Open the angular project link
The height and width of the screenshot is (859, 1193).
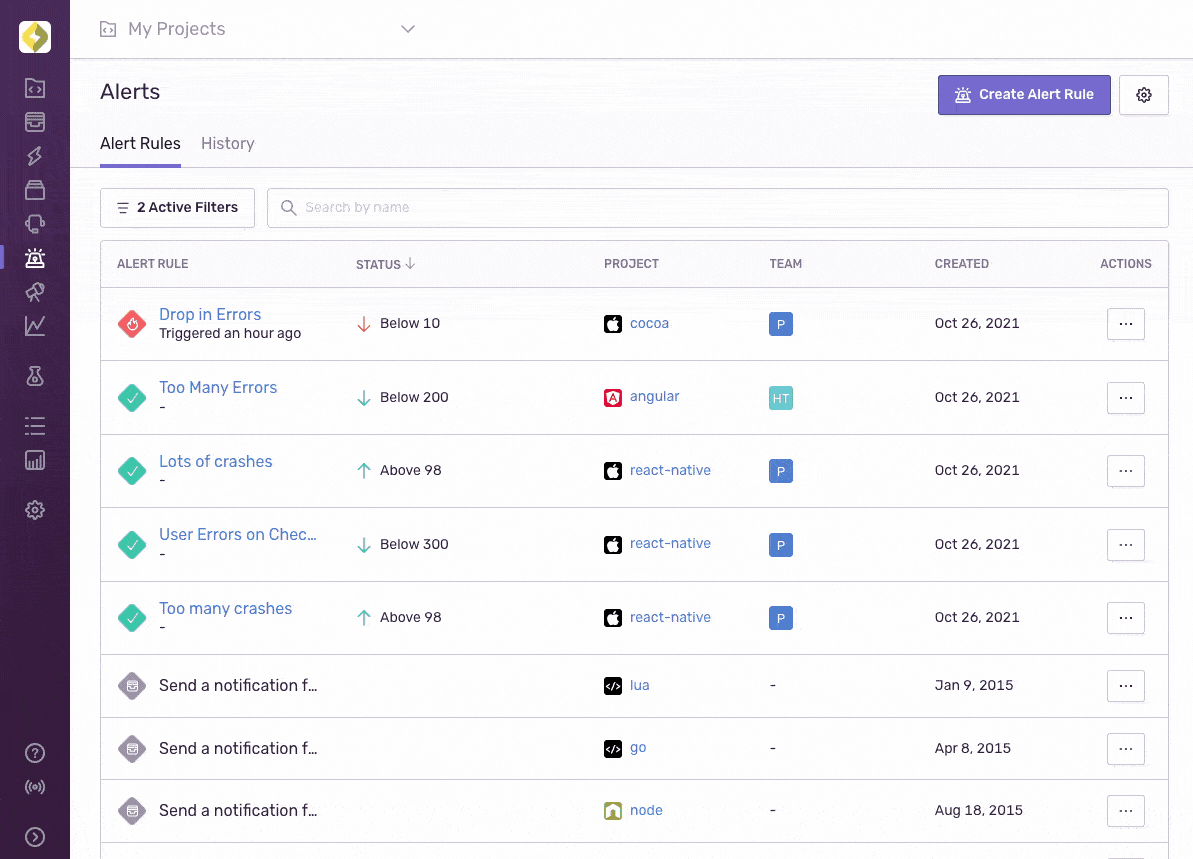(x=654, y=397)
